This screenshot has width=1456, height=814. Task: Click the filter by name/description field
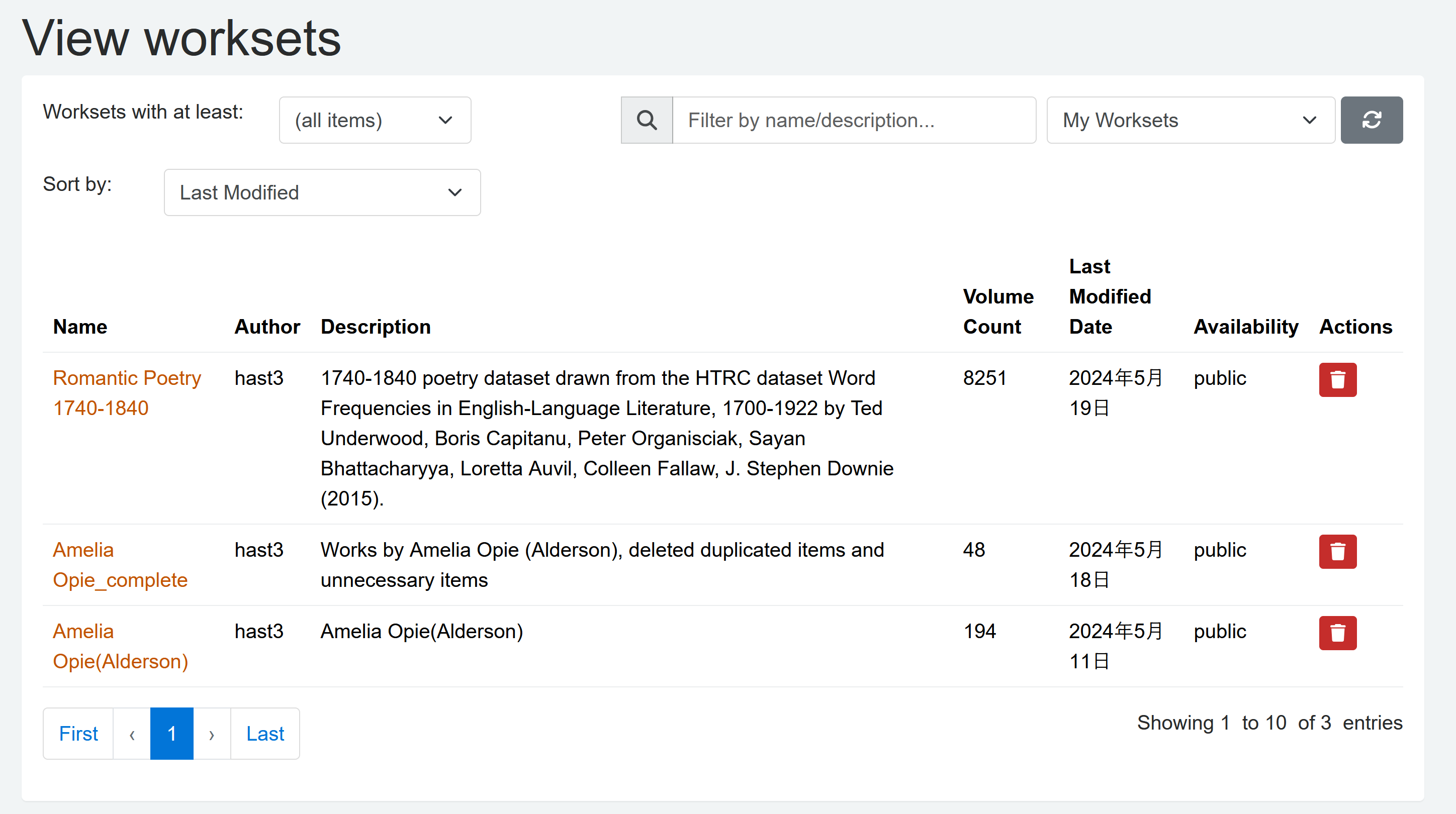pyautogui.click(x=854, y=120)
